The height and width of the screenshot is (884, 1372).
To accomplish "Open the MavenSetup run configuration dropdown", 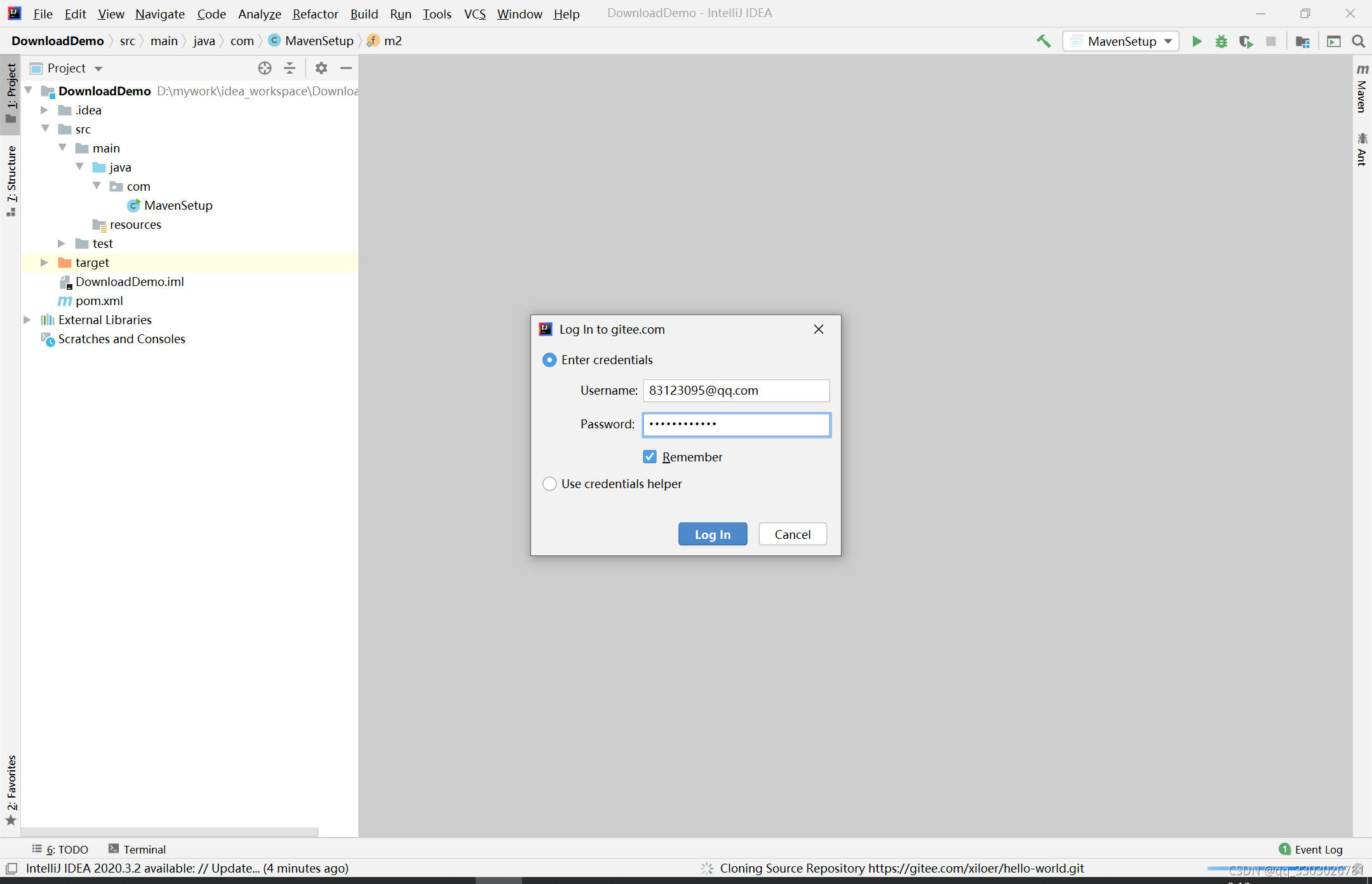I will pyautogui.click(x=1121, y=41).
